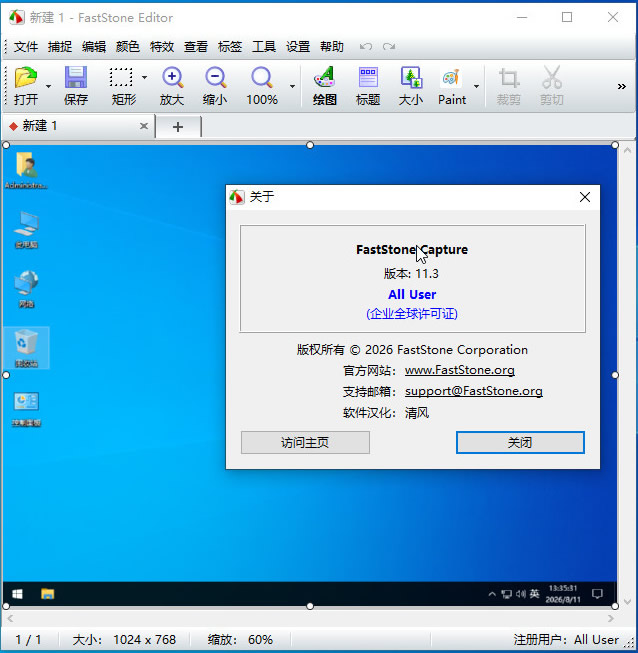This screenshot has width=638, height=653.
Task: Click the Windows Start button in capture
Action: pos(17,594)
